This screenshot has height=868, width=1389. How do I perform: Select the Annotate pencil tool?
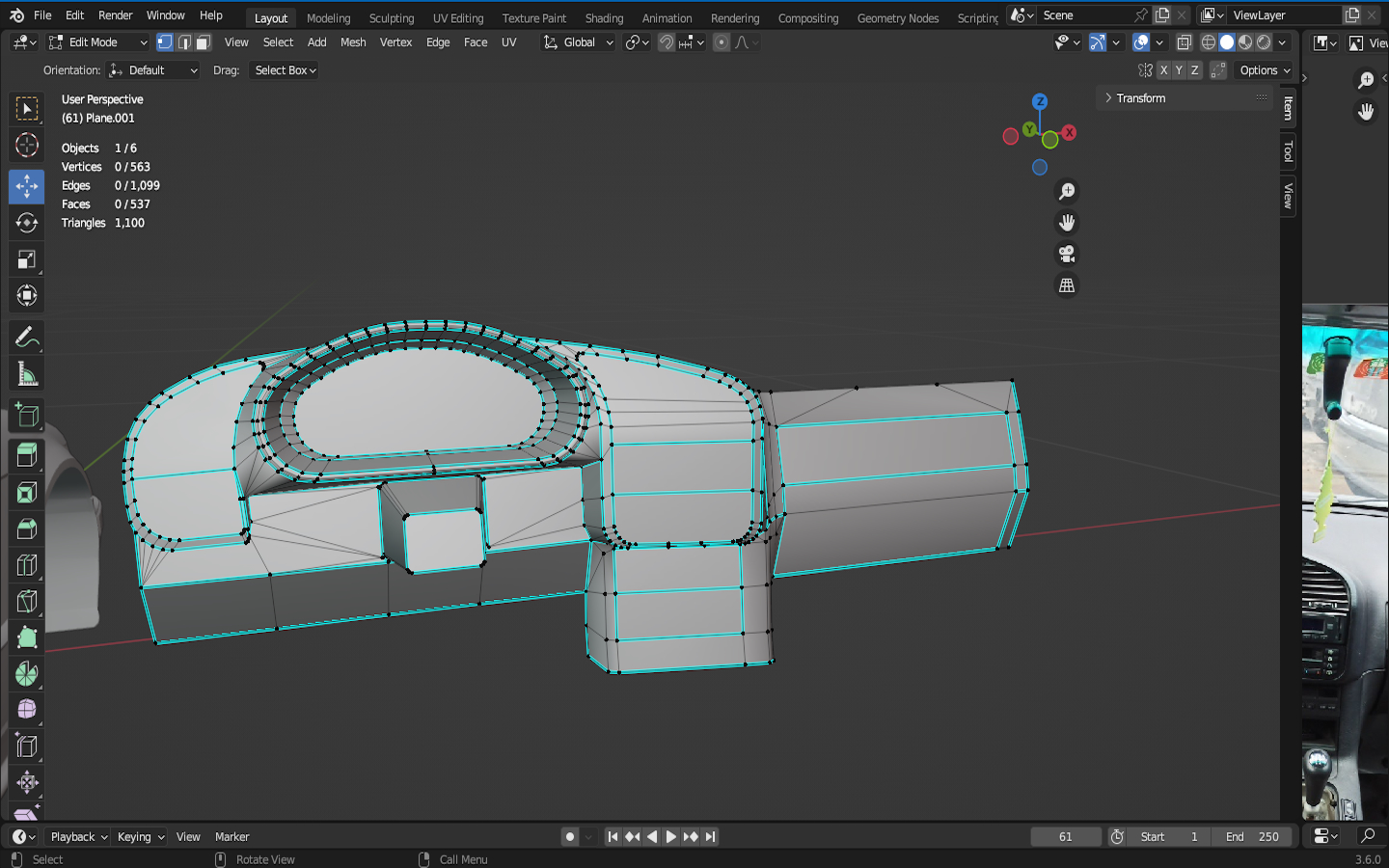click(26, 338)
